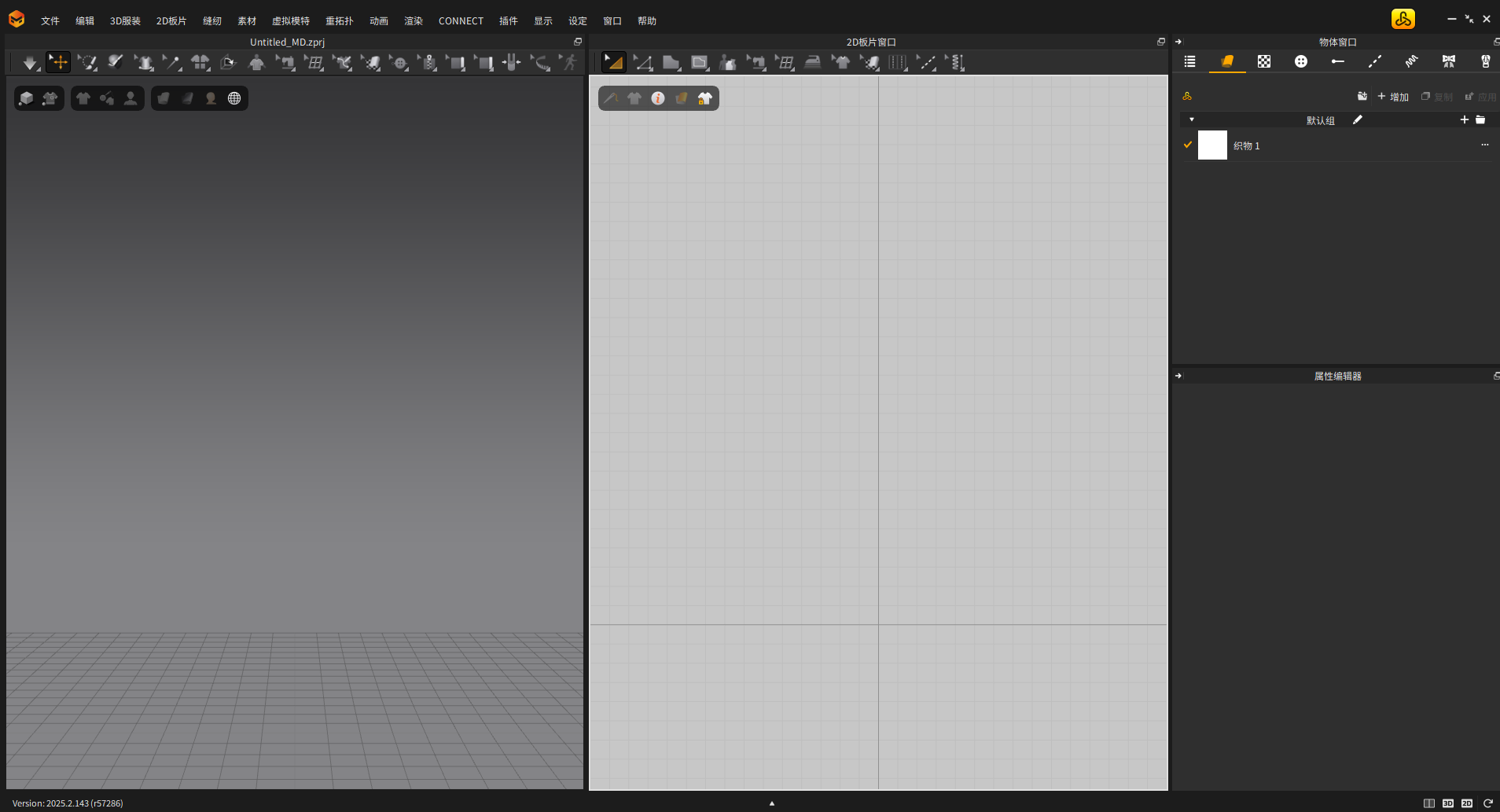Select the sewing machine Segment Sewing tool
The image size is (1500, 812).
(756, 62)
